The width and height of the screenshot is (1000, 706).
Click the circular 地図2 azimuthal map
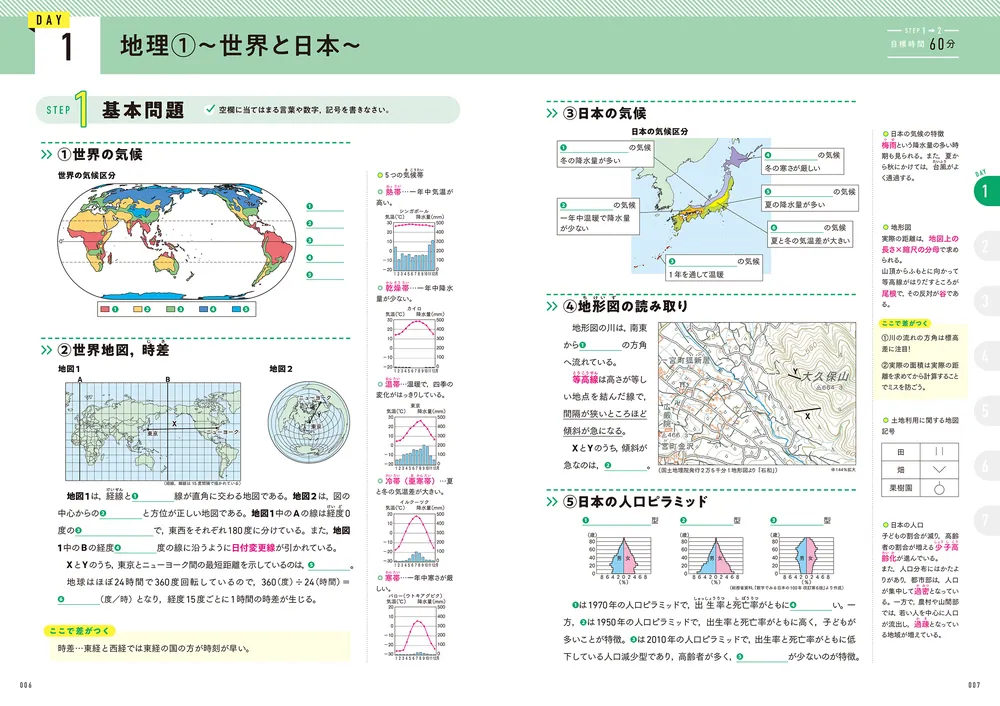(x=309, y=422)
